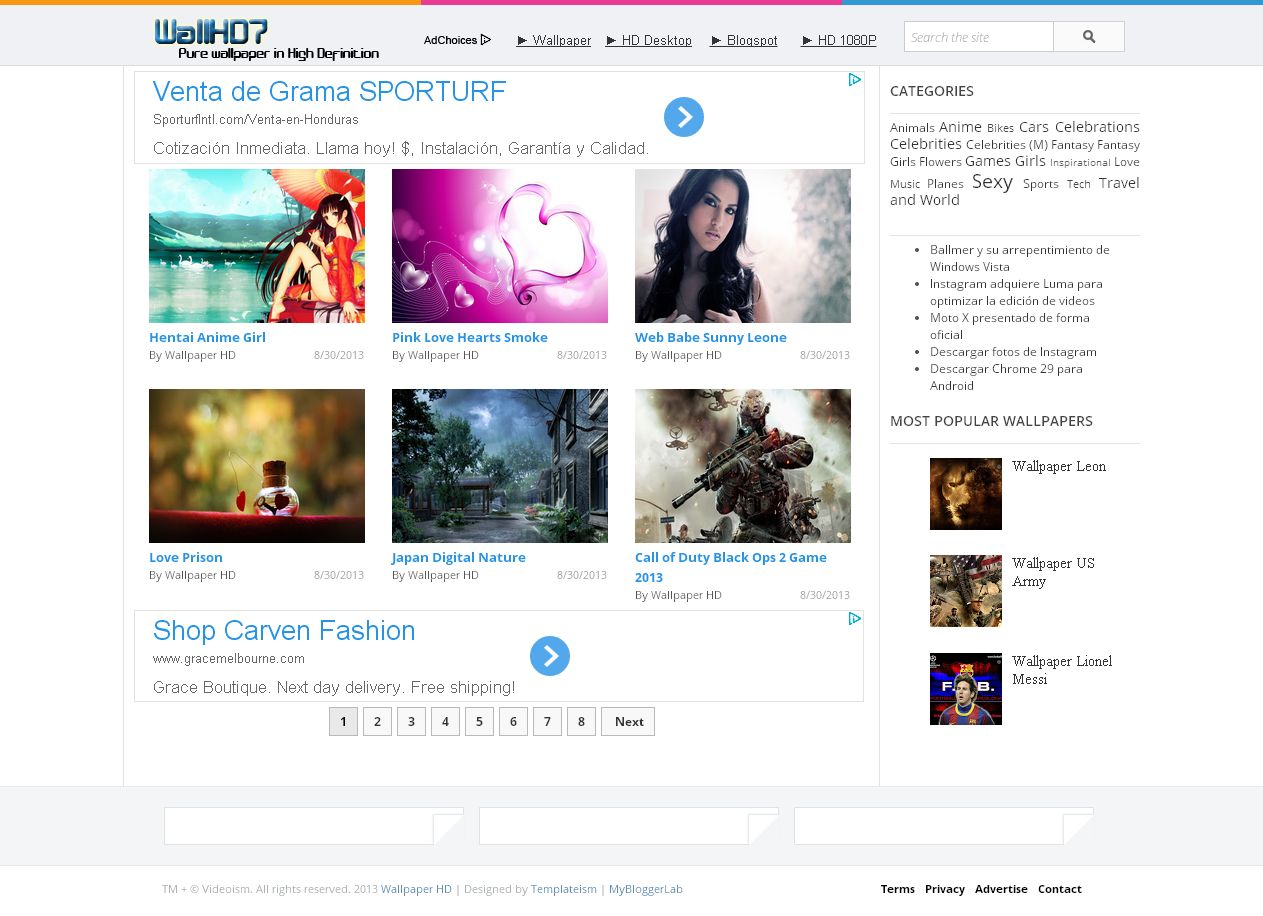The height and width of the screenshot is (916, 1263).
Task: Go to page 4 of the pagination
Action: point(445,722)
